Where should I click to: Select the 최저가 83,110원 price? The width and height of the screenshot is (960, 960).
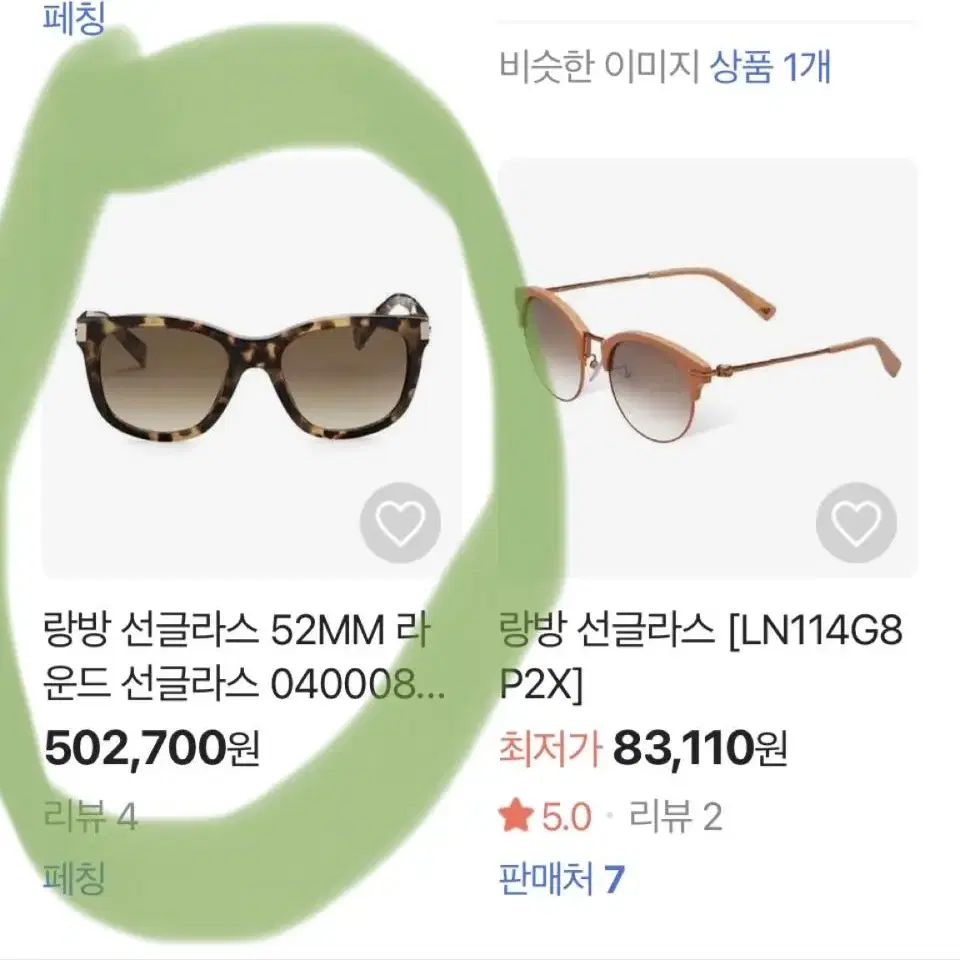click(x=643, y=748)
